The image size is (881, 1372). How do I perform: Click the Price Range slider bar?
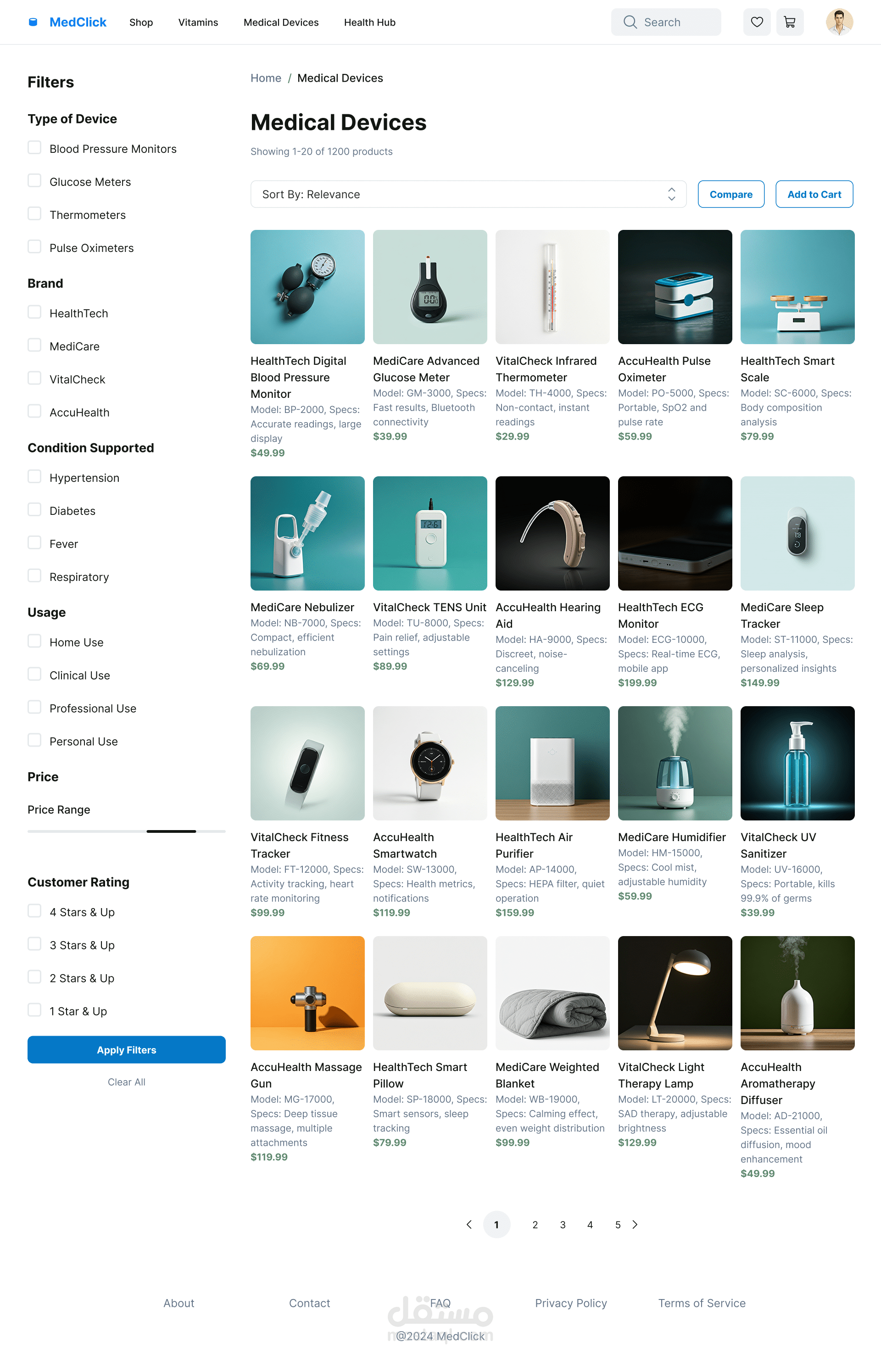click(x=127, y=831)
